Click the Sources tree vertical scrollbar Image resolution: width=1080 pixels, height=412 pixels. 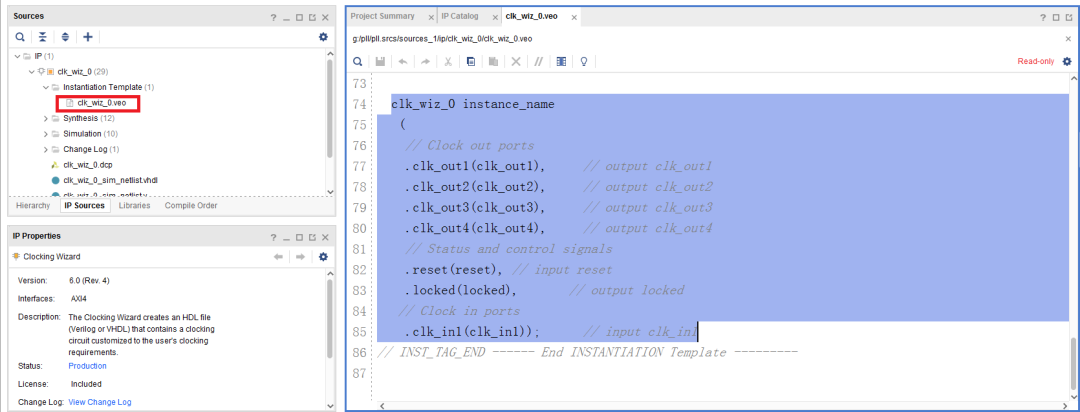pos(329,110)
